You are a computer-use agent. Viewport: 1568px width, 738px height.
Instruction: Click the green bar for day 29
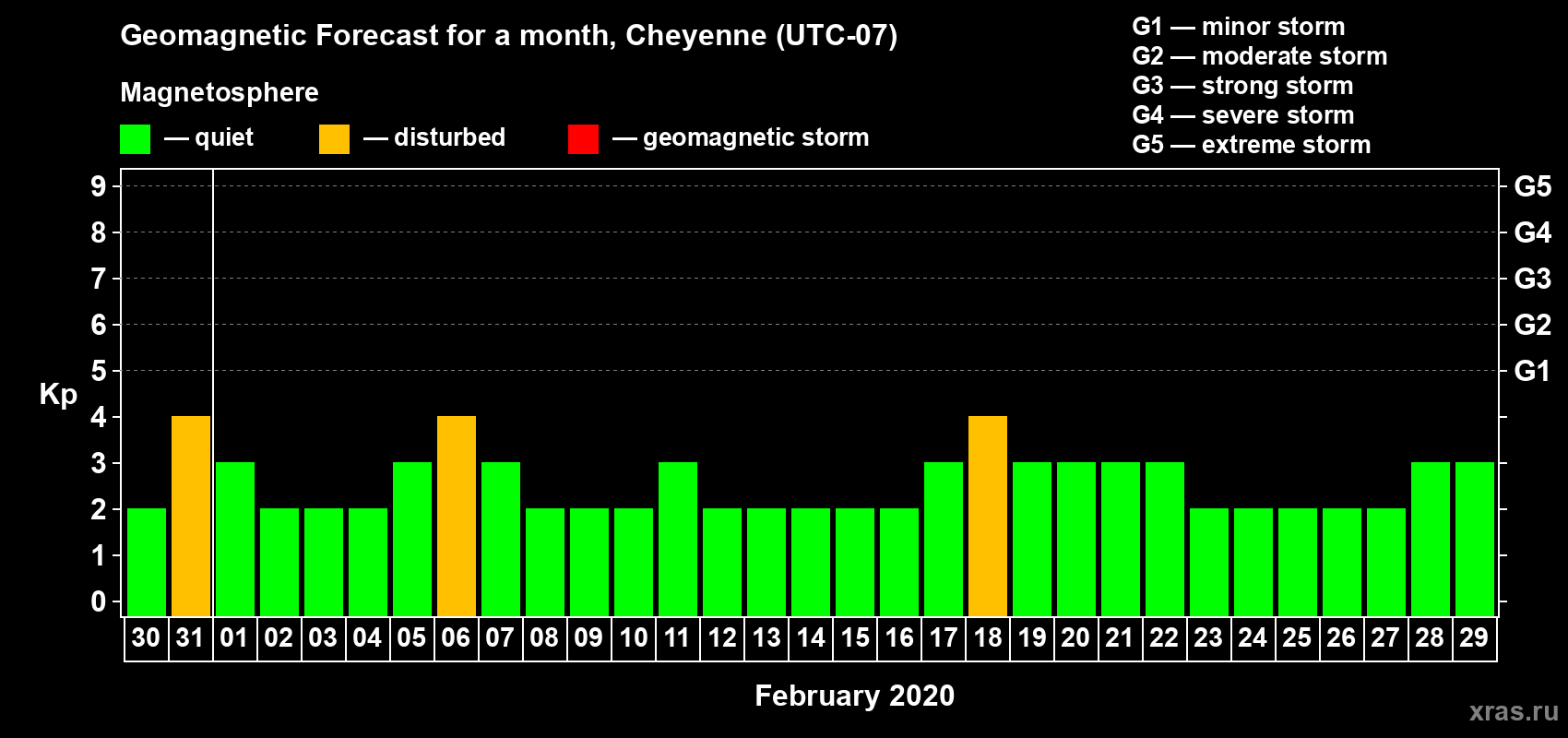(1475, 540)
